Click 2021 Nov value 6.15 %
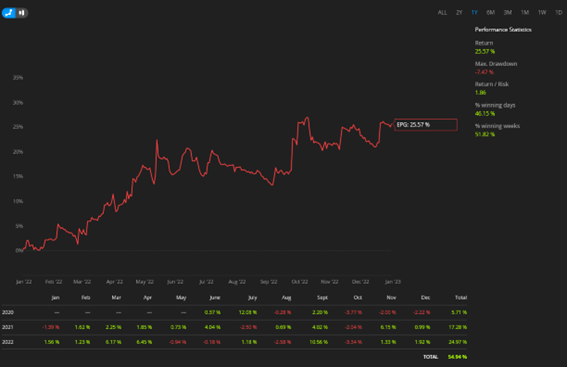567x367 pixels. (x=388, y=327)
